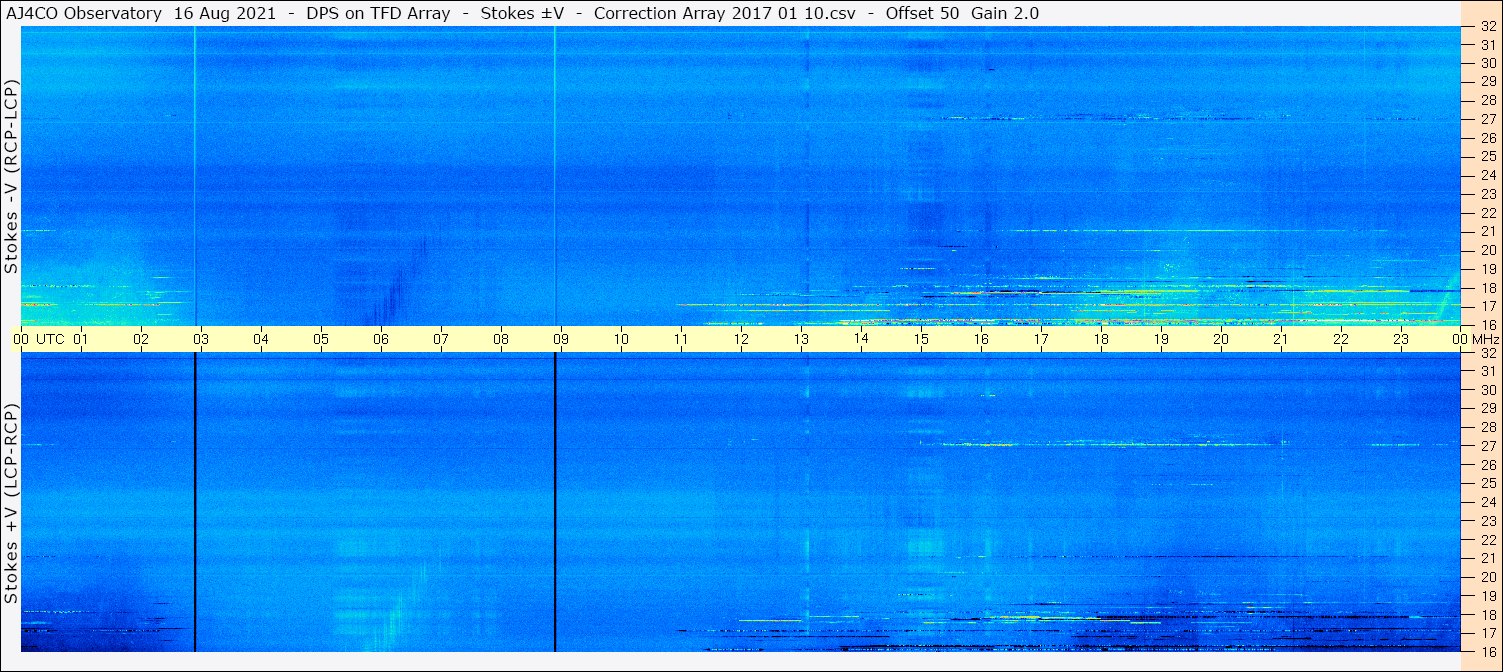
Task: Click the 00 UTC label at axis start
Action: (42, 339)
